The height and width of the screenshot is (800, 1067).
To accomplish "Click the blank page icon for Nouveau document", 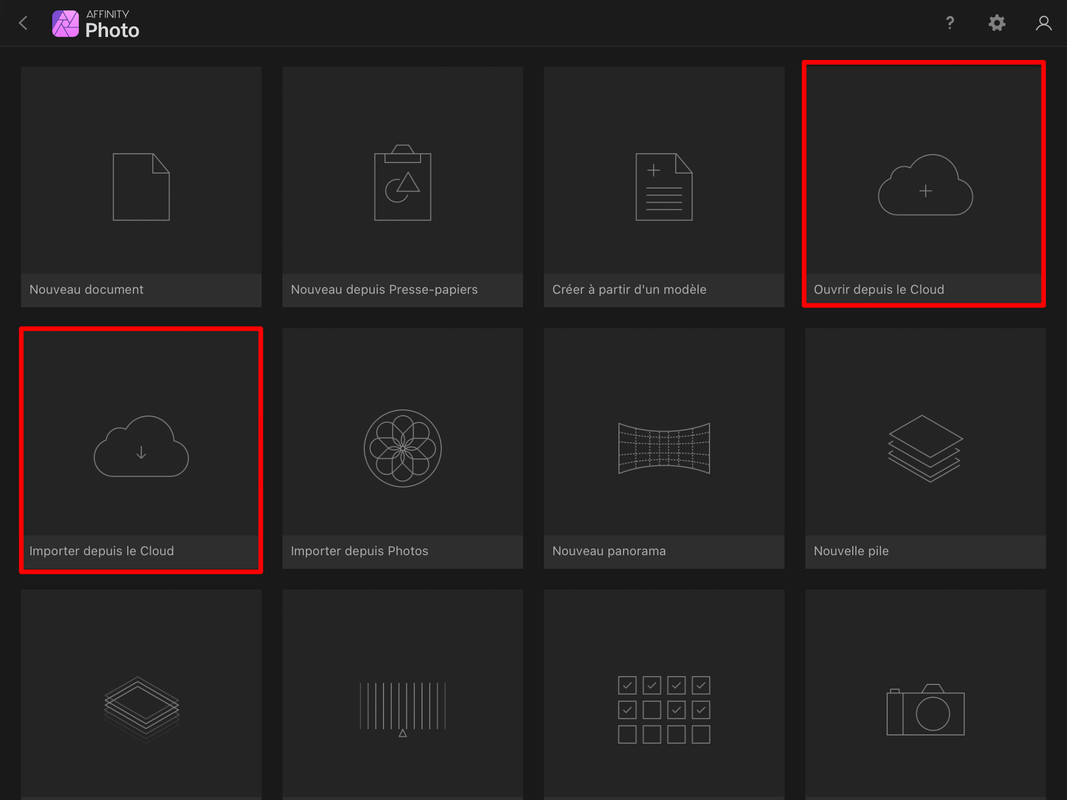I will click(x=141, y=187).
